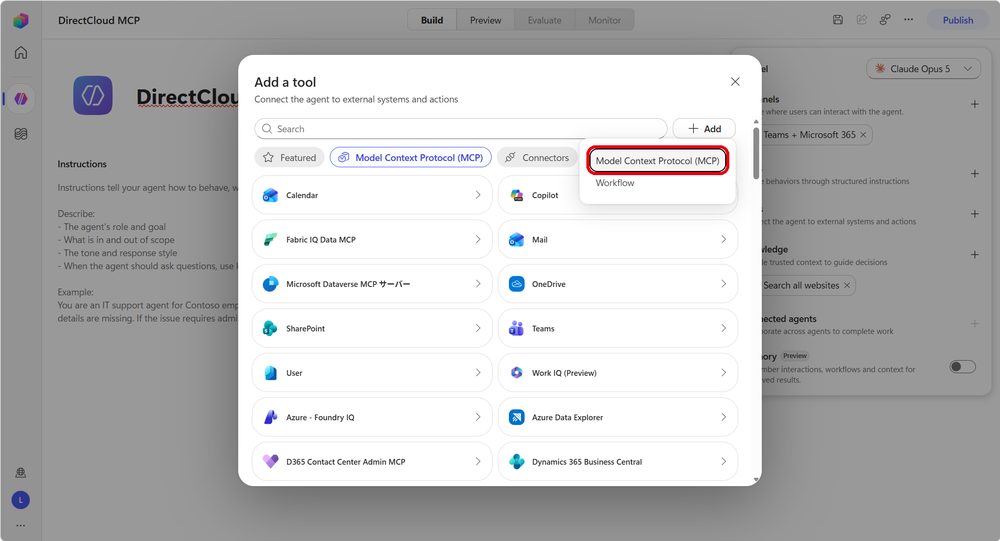Click the share icon in top toolbar
Image resolution: width=1000 pixels, height=541 pixels.
[x=862, y=20]
